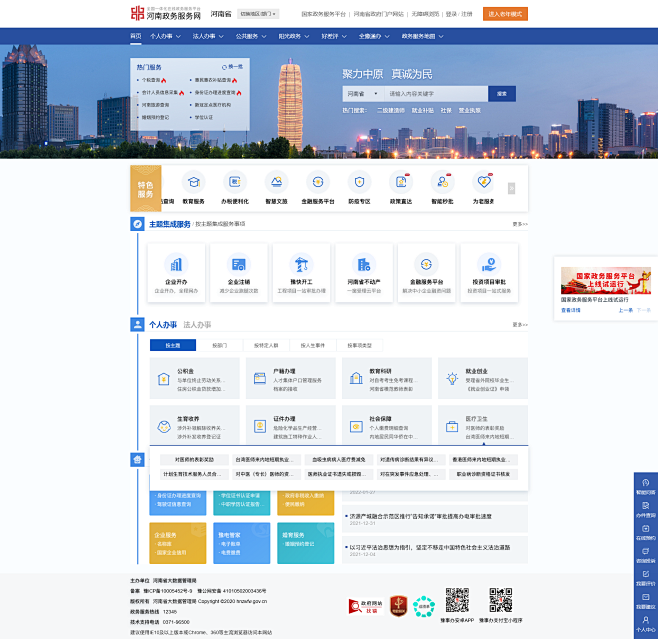658x639 pixels.
Task: Click the 智能问答 sidebar icon
Action: 645,484
